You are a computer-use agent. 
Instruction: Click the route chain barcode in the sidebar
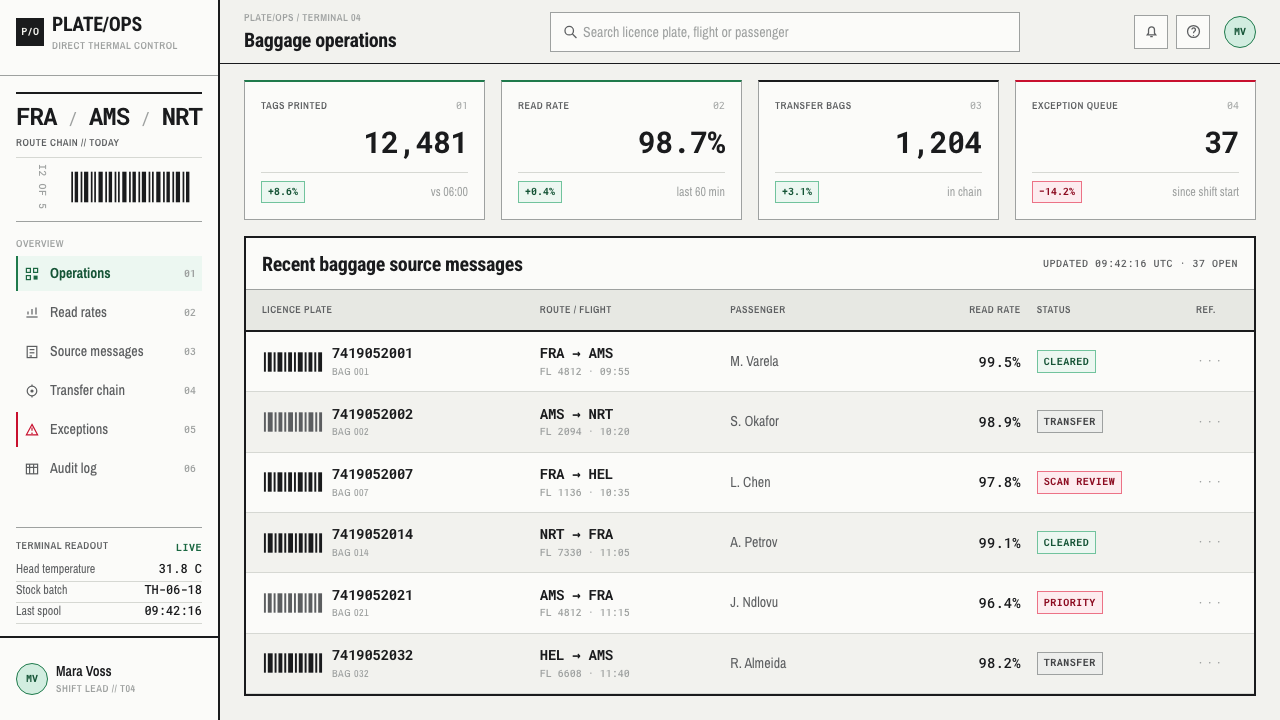(130, 187)
